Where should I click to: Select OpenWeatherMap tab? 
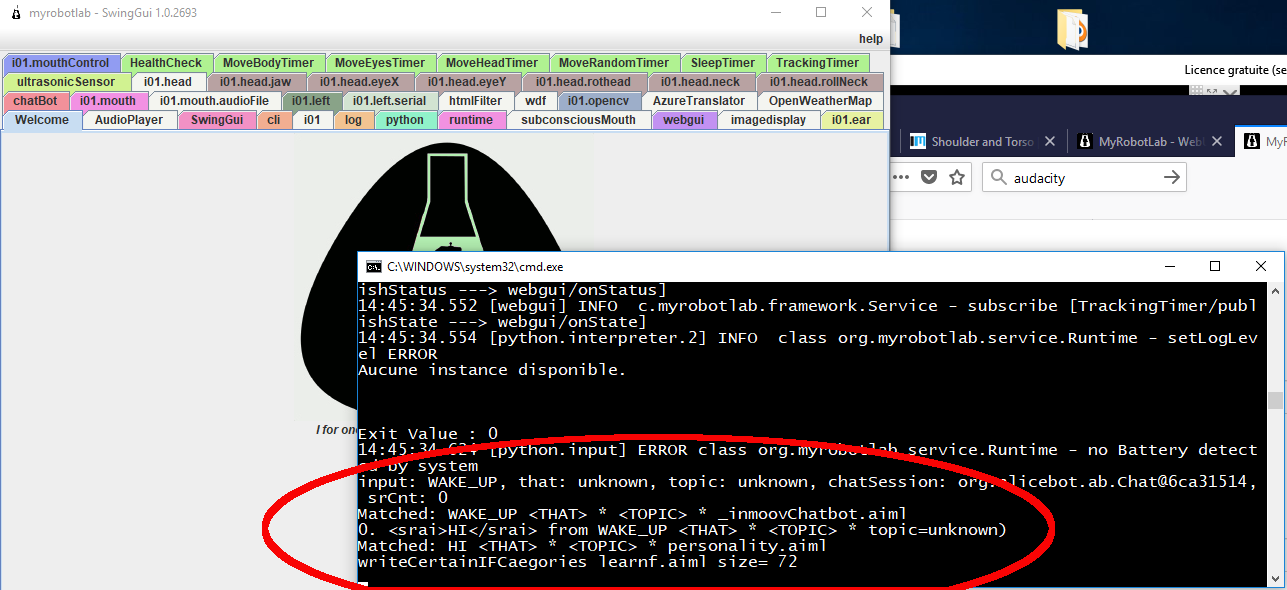tap(820, 101)
